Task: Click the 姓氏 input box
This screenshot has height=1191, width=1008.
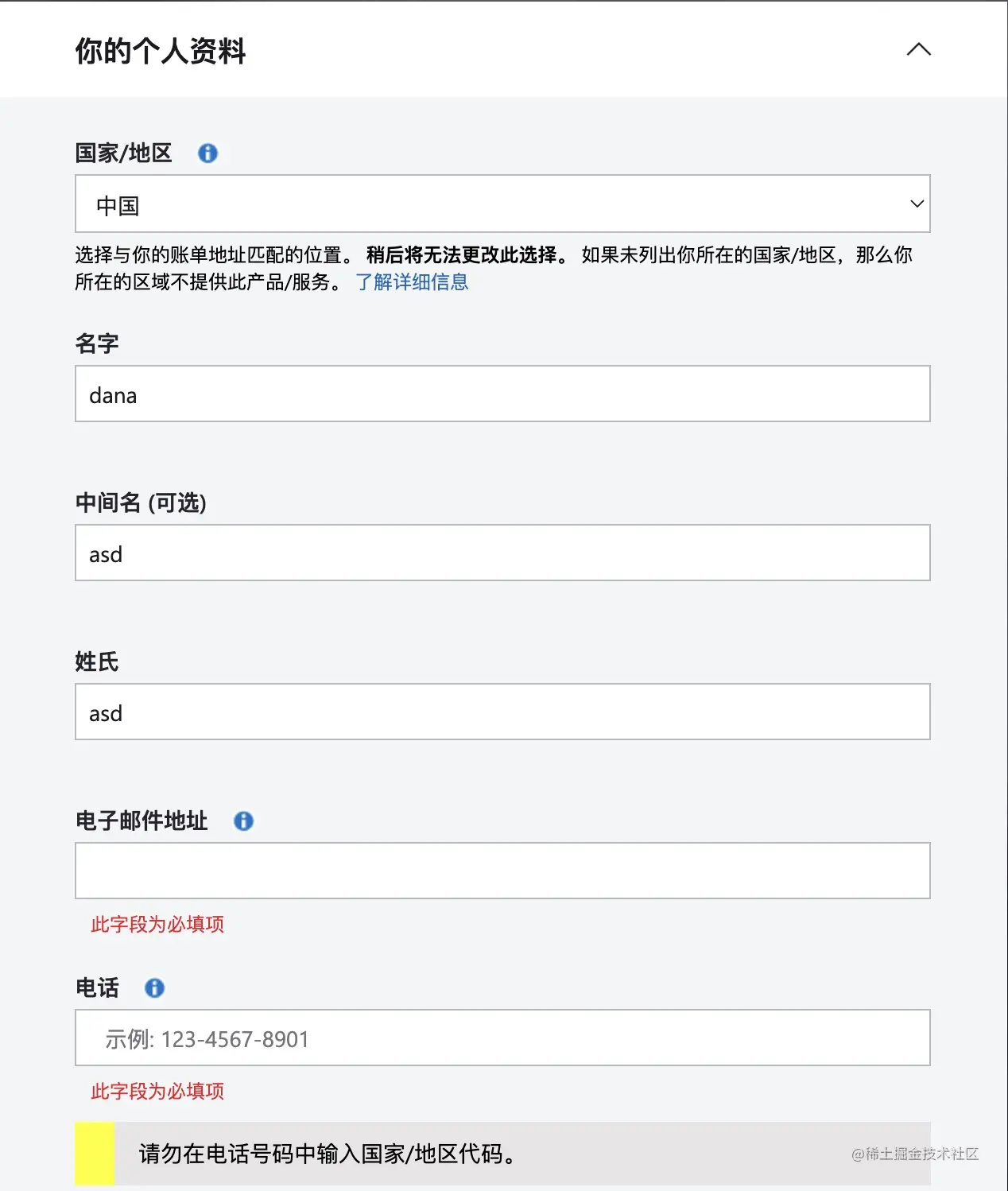Action: pos(501,712)
